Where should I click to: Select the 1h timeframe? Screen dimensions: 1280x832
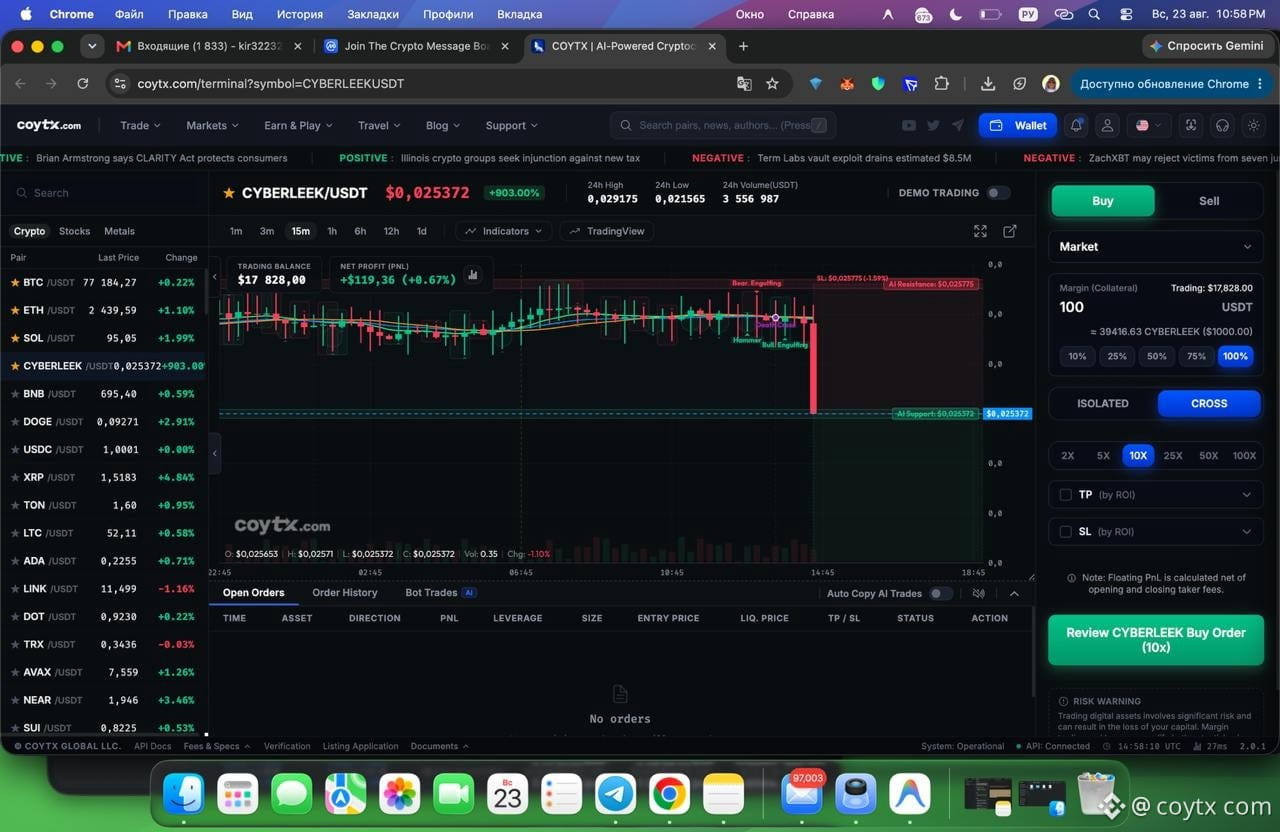[332, 231]
